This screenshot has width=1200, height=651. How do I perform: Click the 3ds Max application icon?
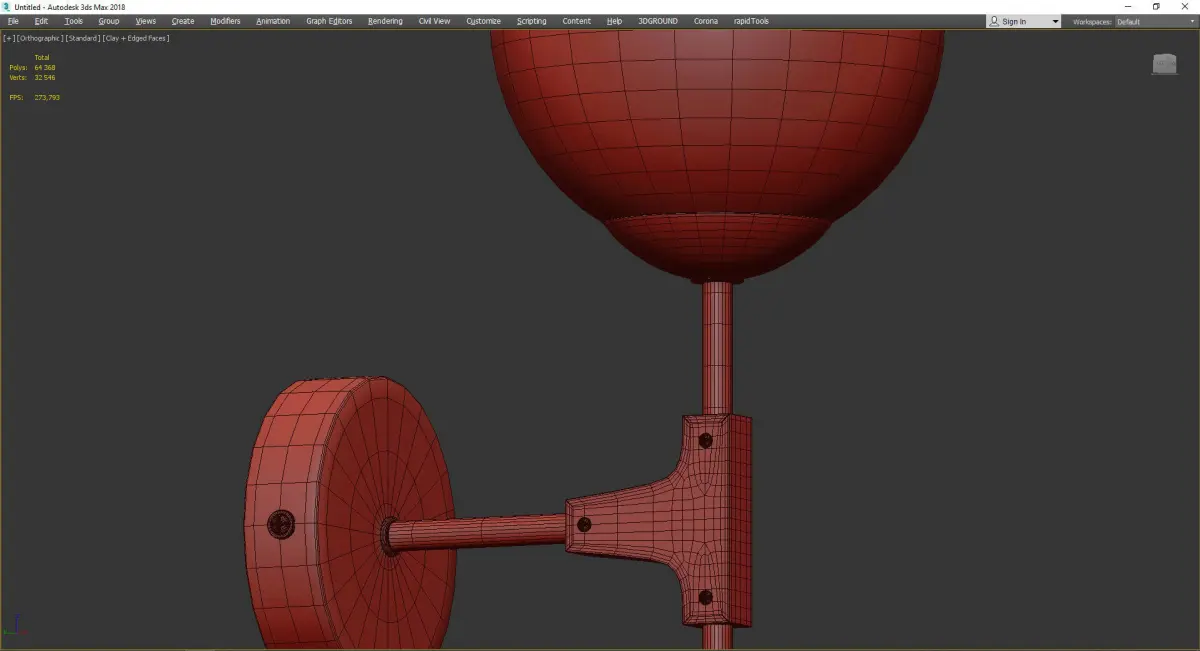pyautogui.click(x=7, y=7)
